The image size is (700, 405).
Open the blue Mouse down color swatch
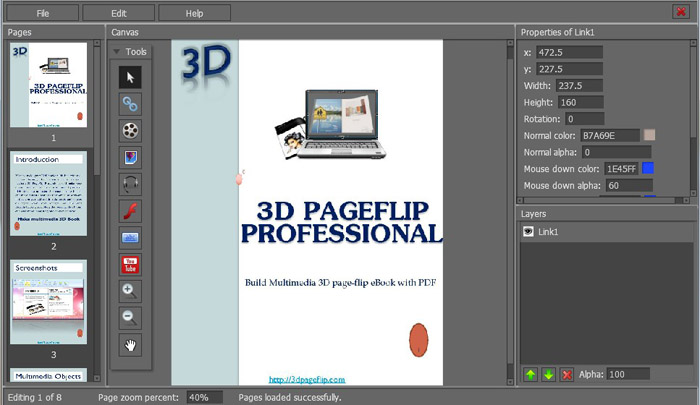[x=648, y=168]
